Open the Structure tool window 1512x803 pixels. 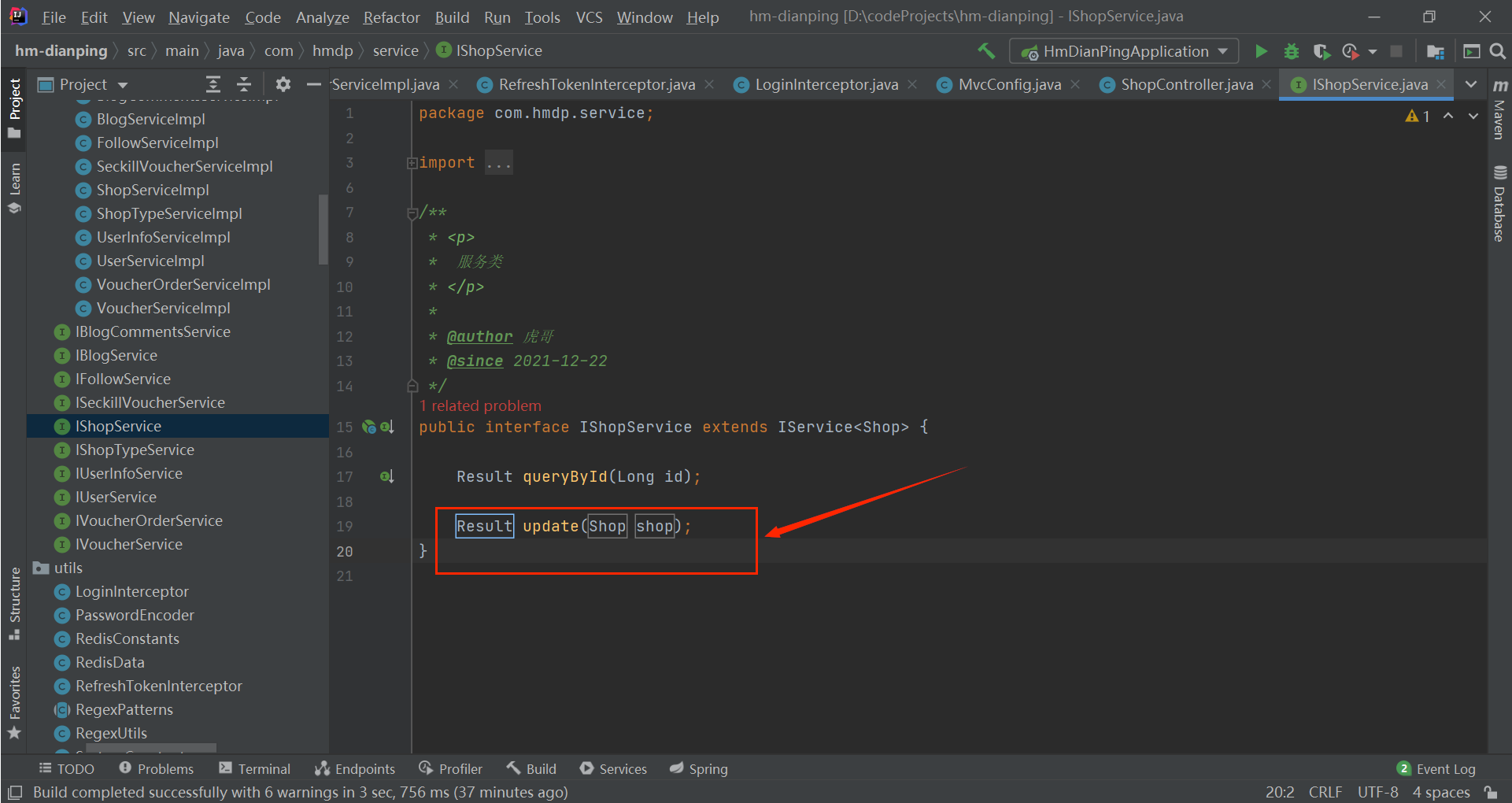14,603
